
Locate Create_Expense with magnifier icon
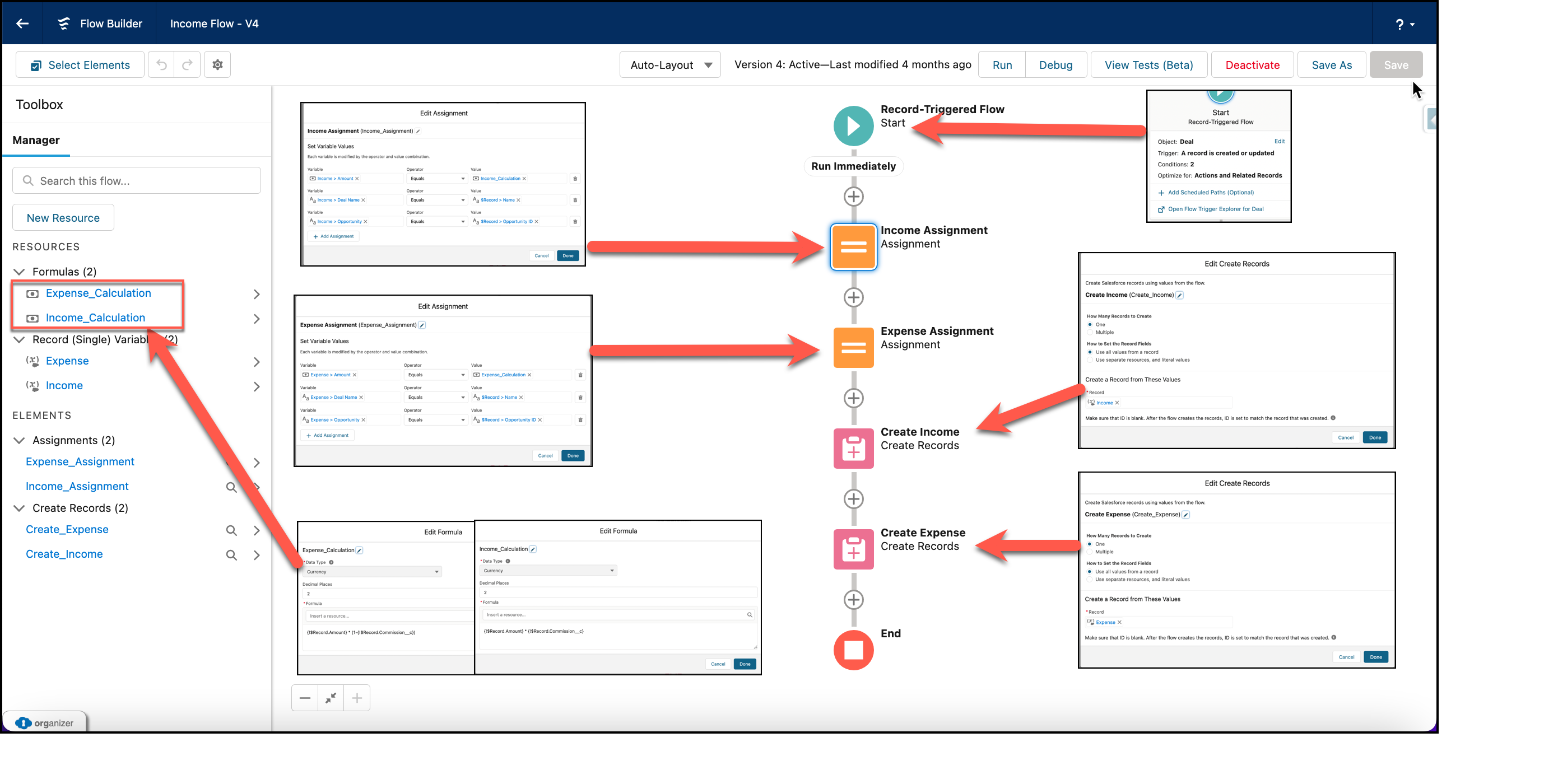(231, 530)
